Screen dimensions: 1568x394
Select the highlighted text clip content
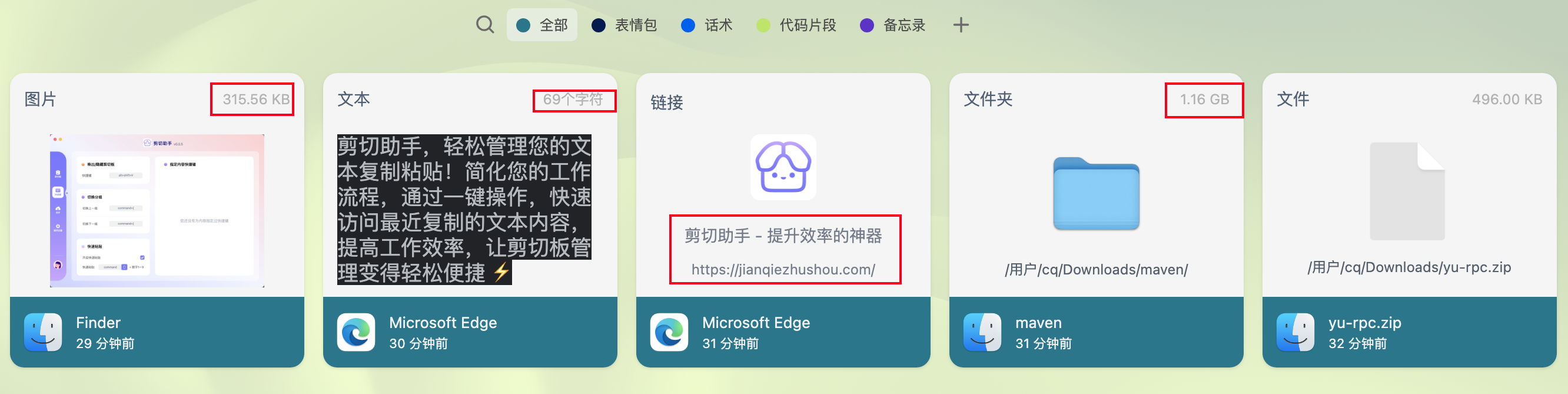[x=464, y=210]
